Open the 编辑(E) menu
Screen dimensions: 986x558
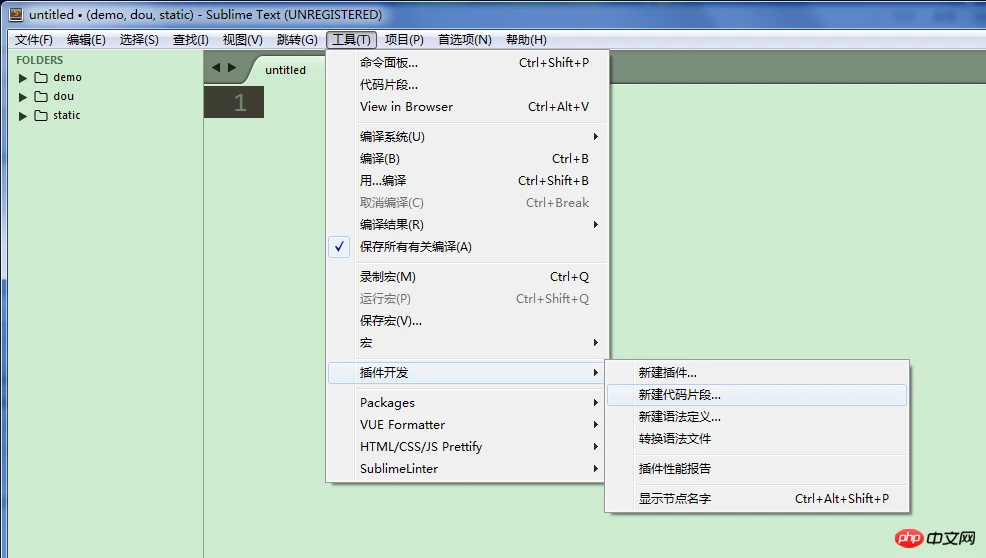[x=86, y=40]
